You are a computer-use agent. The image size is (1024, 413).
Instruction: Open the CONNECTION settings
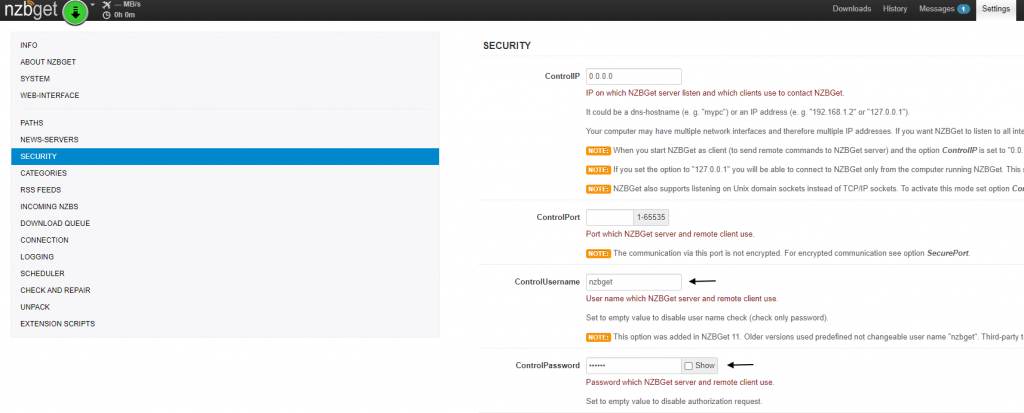225,240
